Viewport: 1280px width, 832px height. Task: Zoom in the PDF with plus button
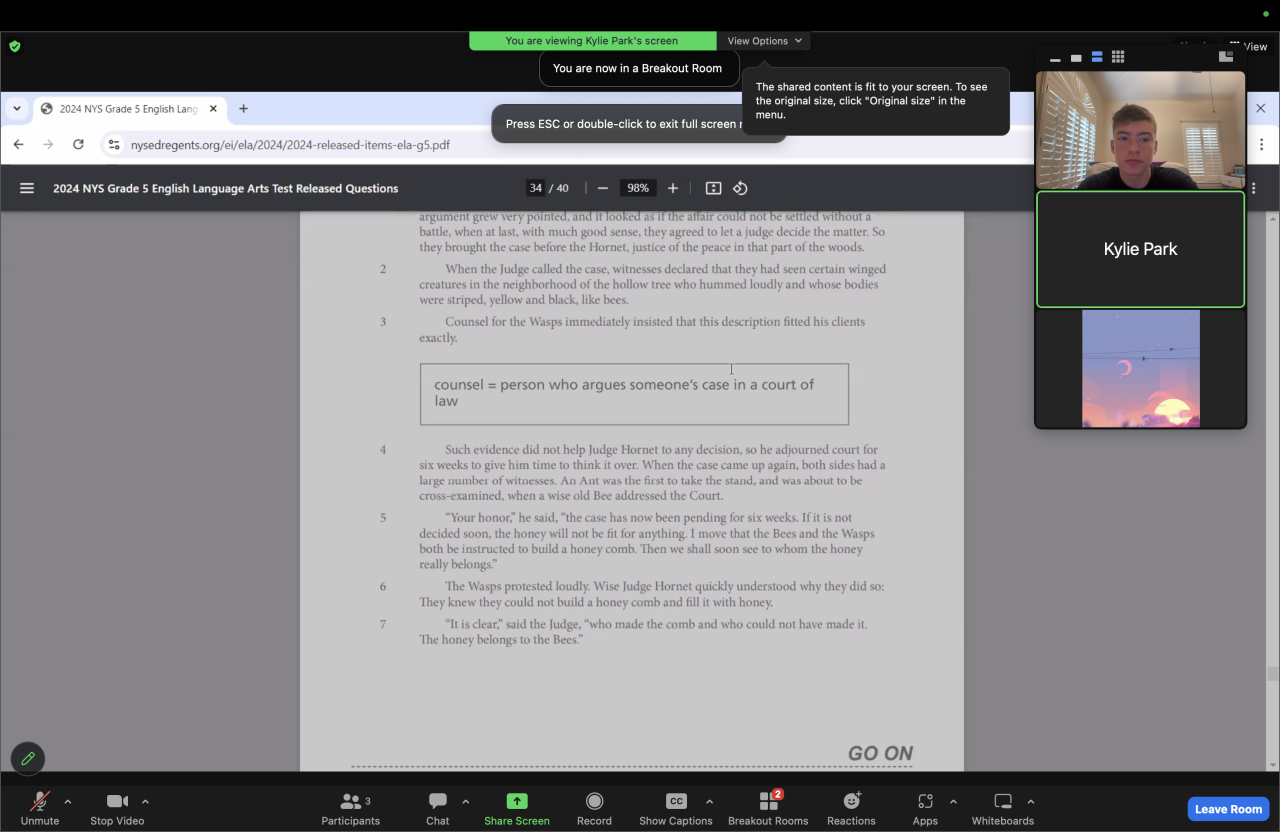(x=673, y=188)
